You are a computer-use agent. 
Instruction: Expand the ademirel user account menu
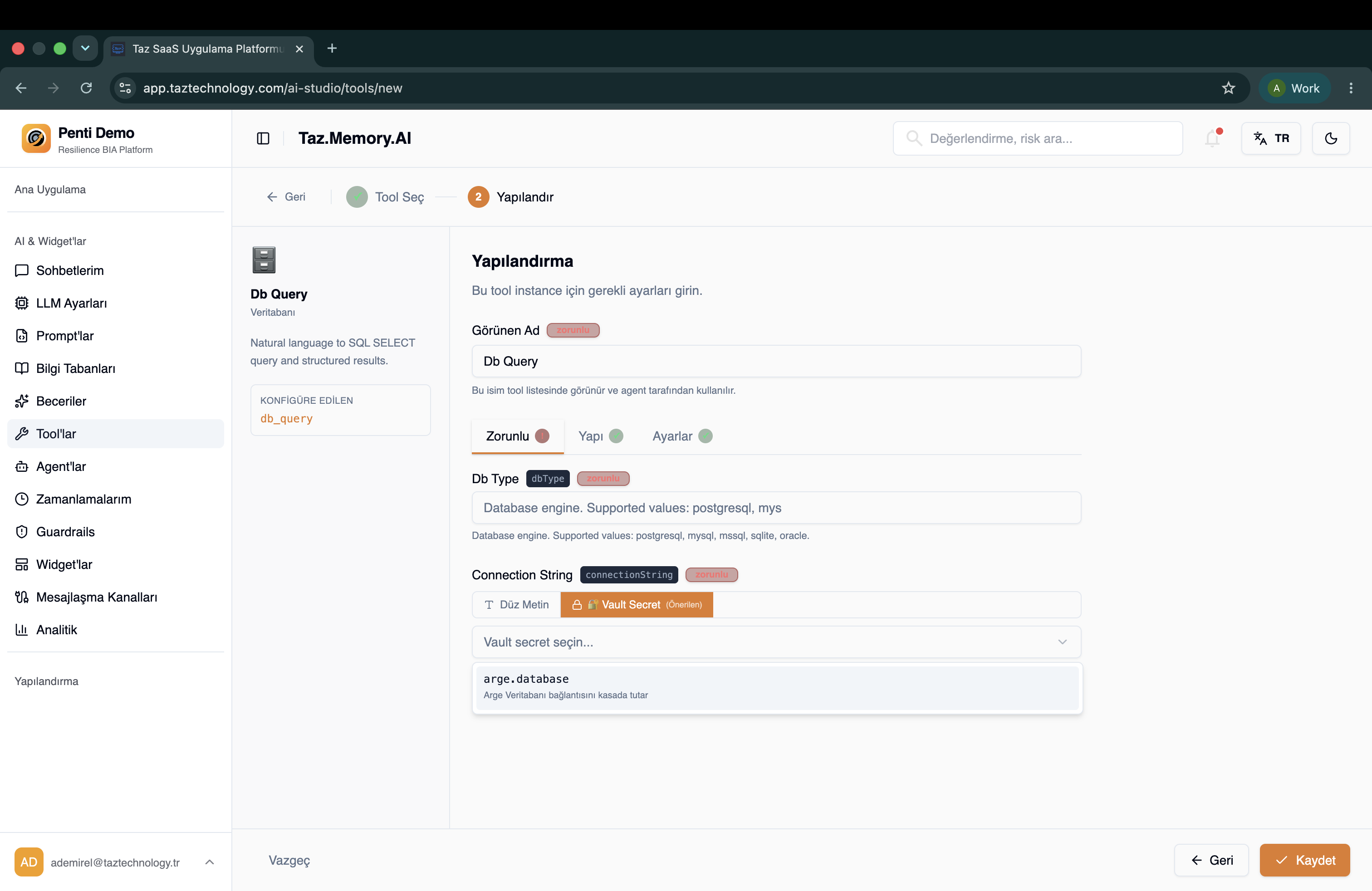[210, 862]
